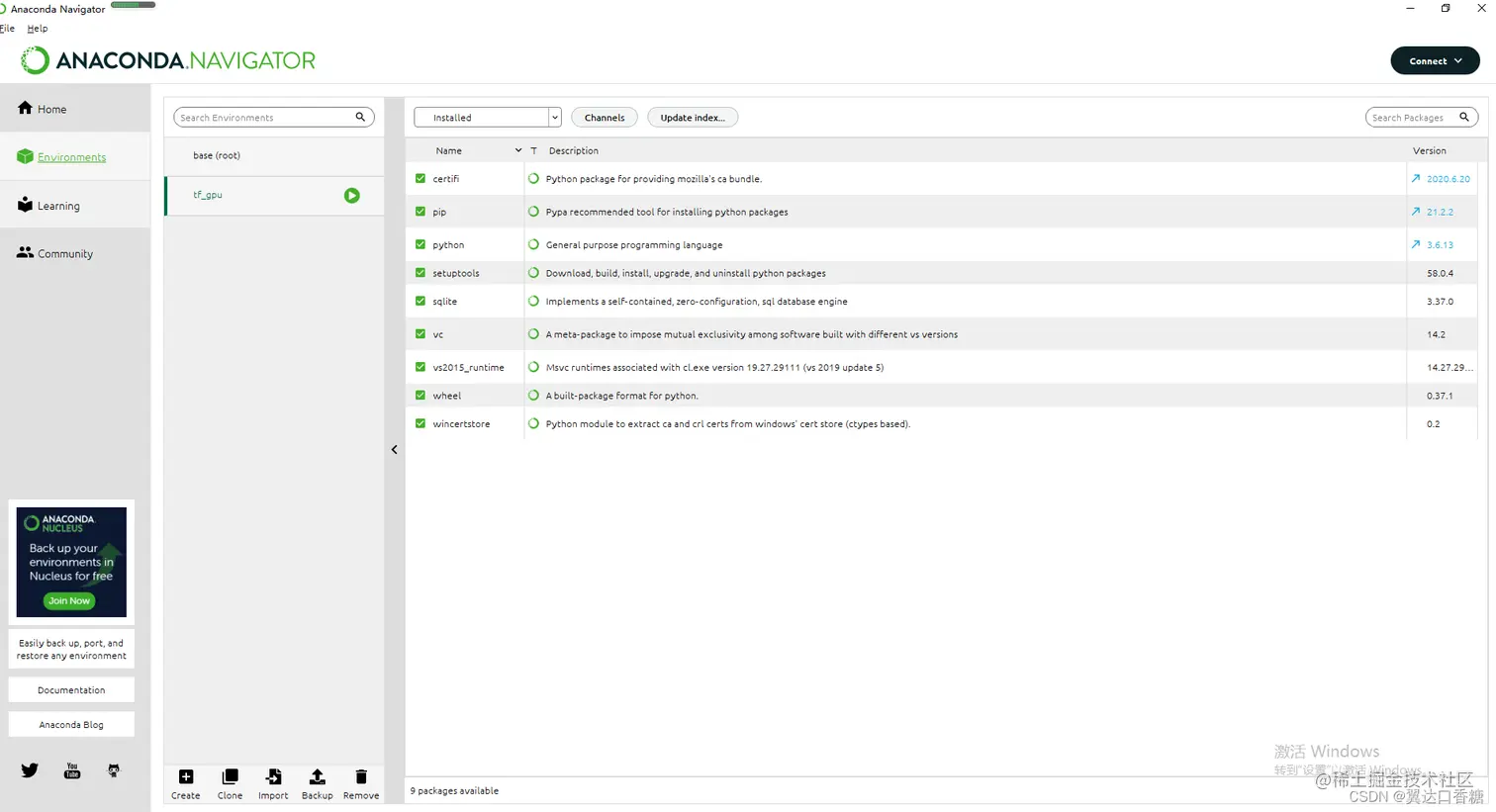Open the GitHub icon link
This screenshot has height=812, width=1496.
coord(114,770)
